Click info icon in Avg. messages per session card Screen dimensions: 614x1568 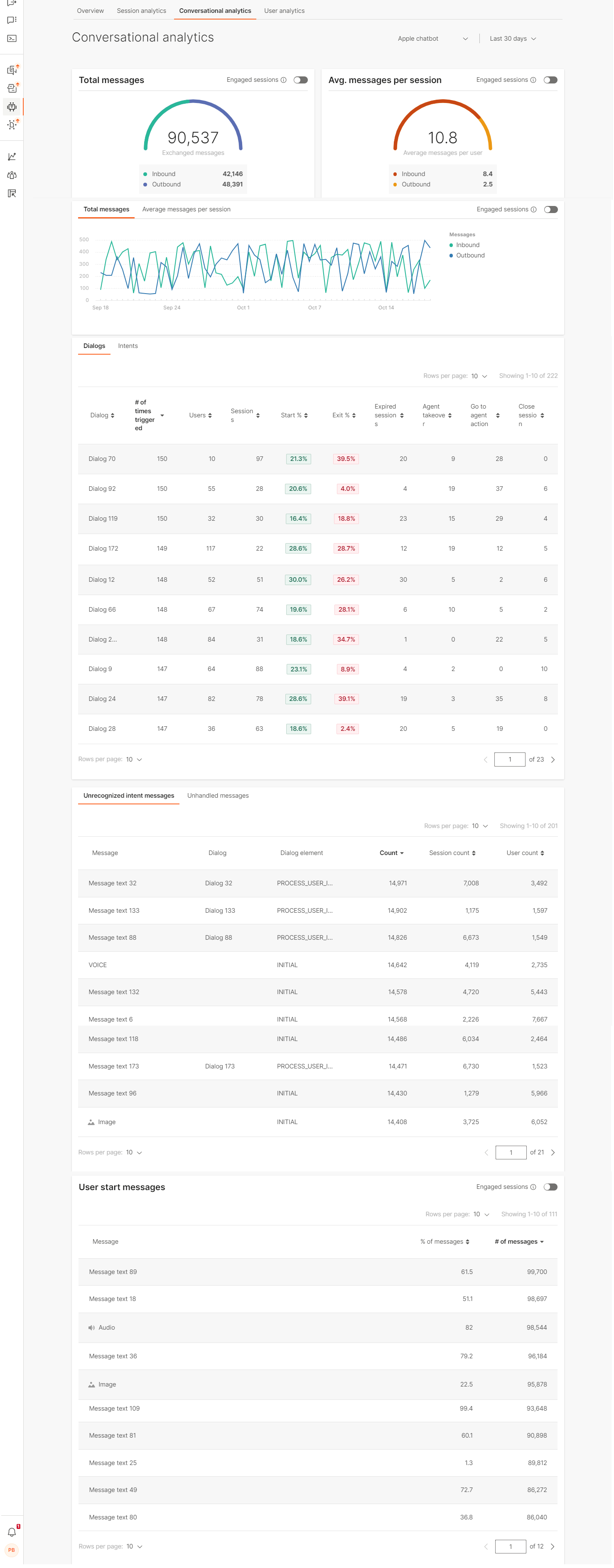(x=533, y=80)
